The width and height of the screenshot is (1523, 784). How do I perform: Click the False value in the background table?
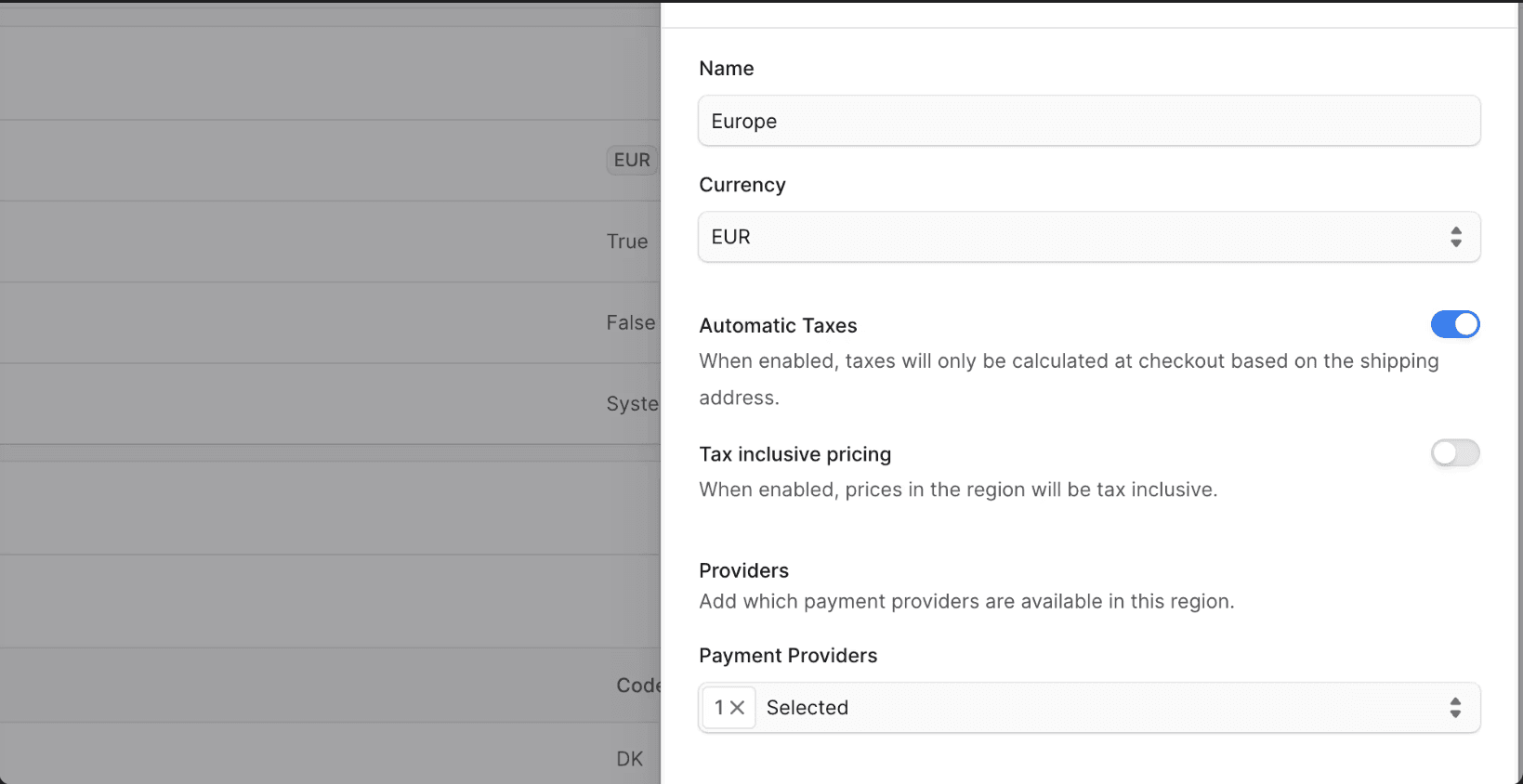630,322
